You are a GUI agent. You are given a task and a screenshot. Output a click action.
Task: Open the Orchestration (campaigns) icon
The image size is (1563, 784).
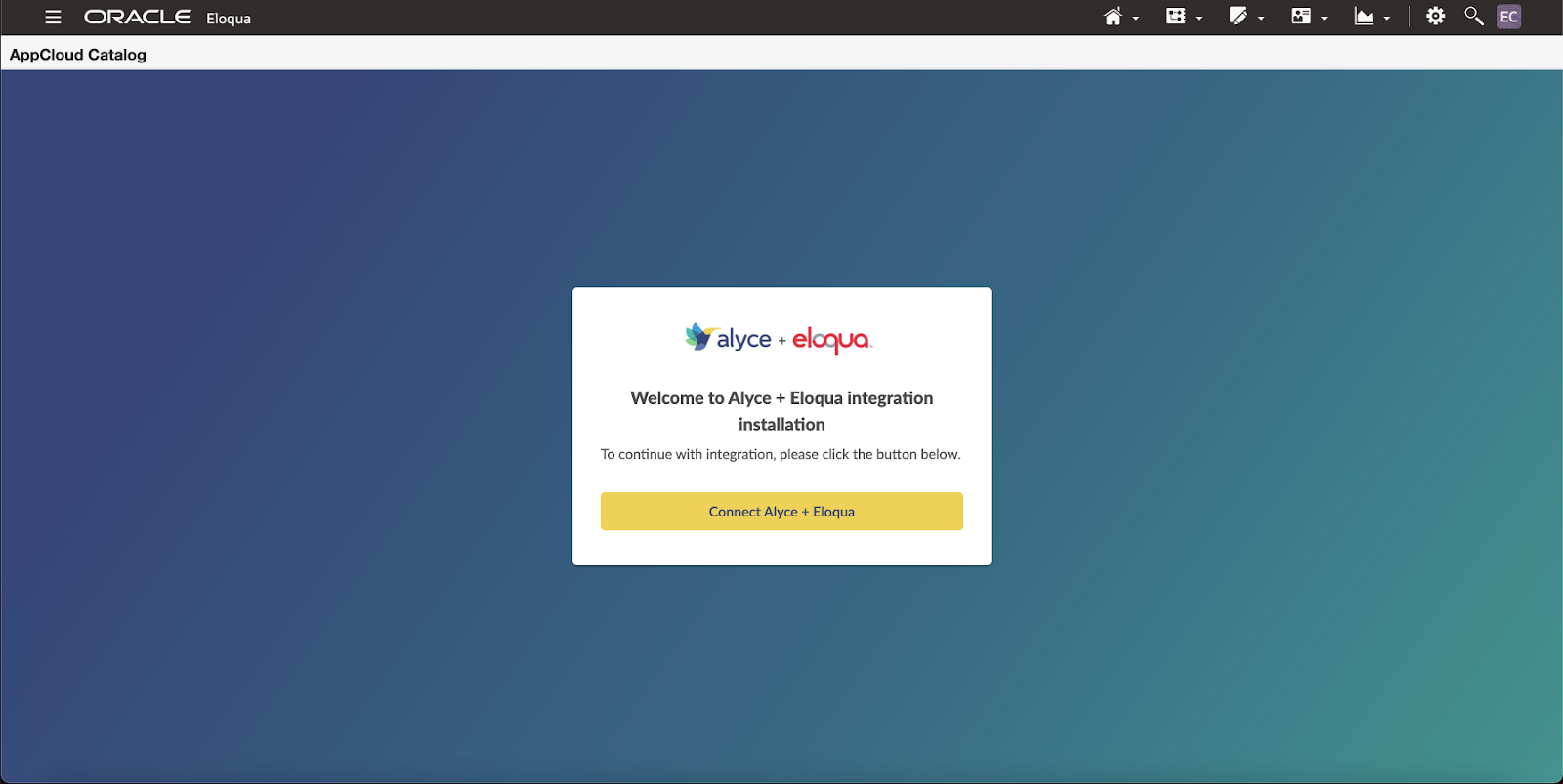[x=1176, y=17]
